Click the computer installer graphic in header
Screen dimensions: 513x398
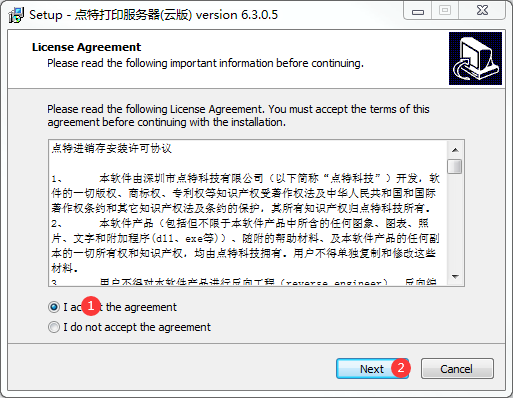point(475,58)
